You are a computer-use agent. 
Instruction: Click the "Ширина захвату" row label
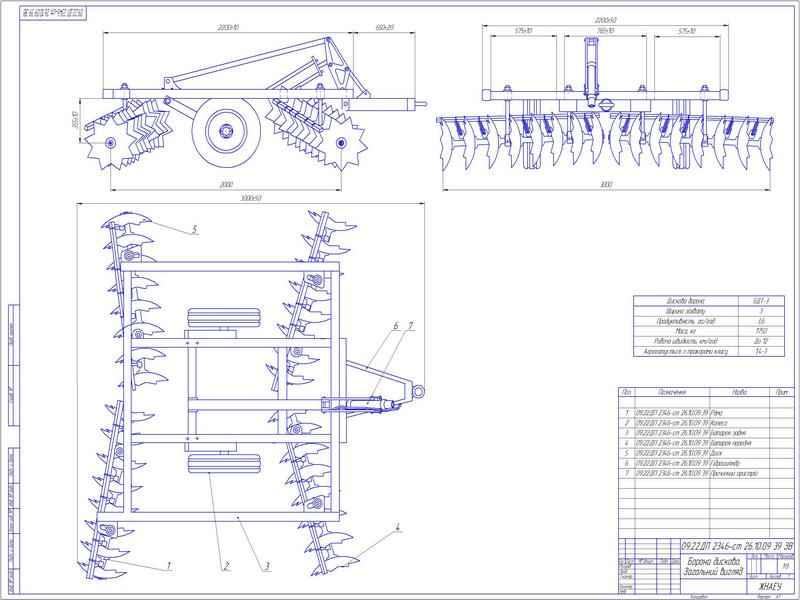685,311
